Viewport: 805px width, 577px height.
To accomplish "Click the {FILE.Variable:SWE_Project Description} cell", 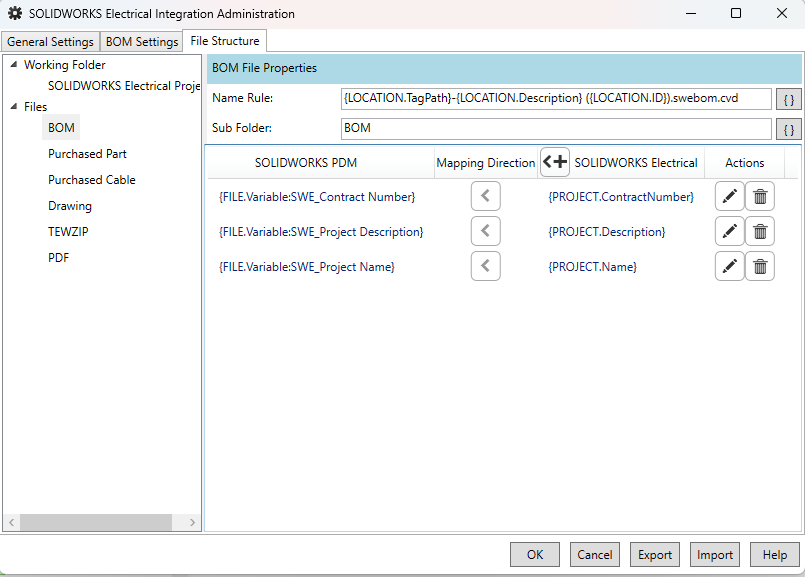I will (321, 232).
